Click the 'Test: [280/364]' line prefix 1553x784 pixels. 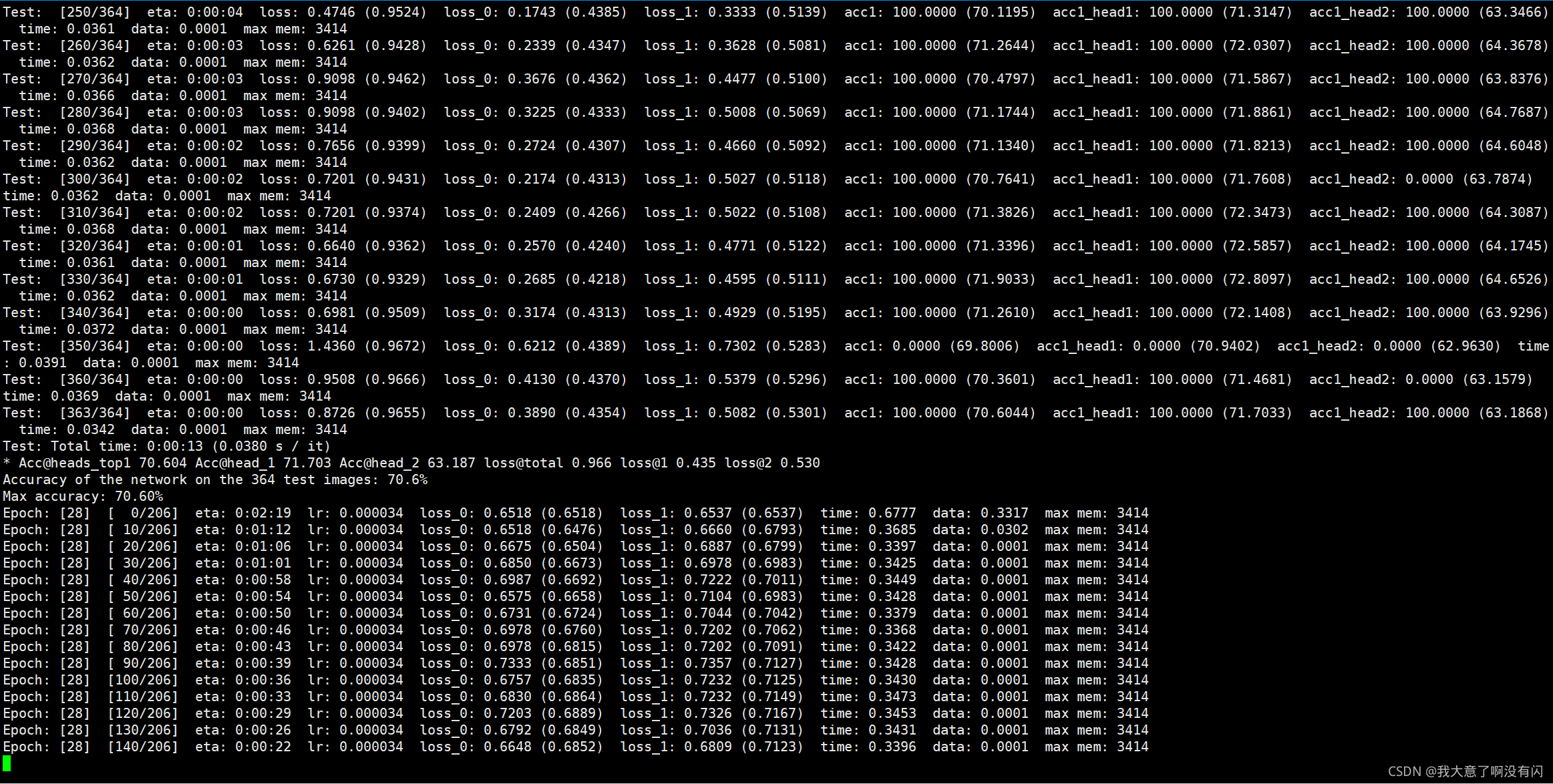[x=67, y=112]
